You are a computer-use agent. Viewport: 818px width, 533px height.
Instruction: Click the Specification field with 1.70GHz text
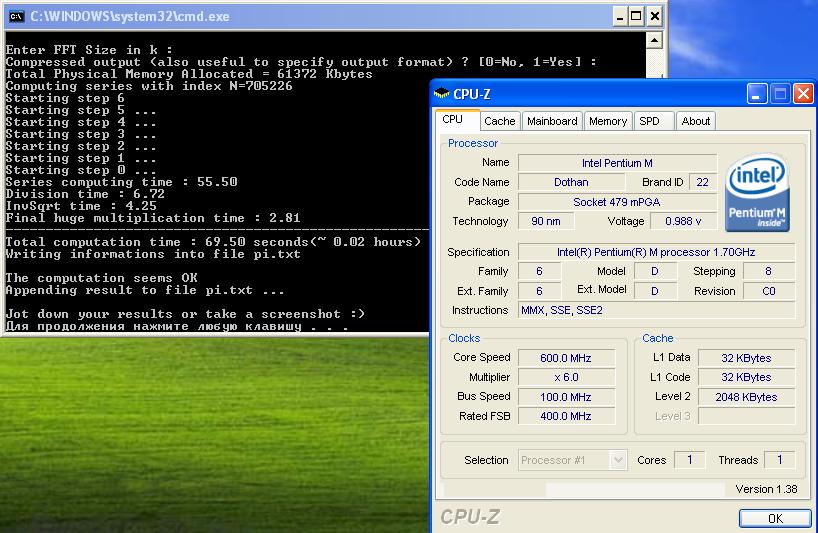pos(656,252)
